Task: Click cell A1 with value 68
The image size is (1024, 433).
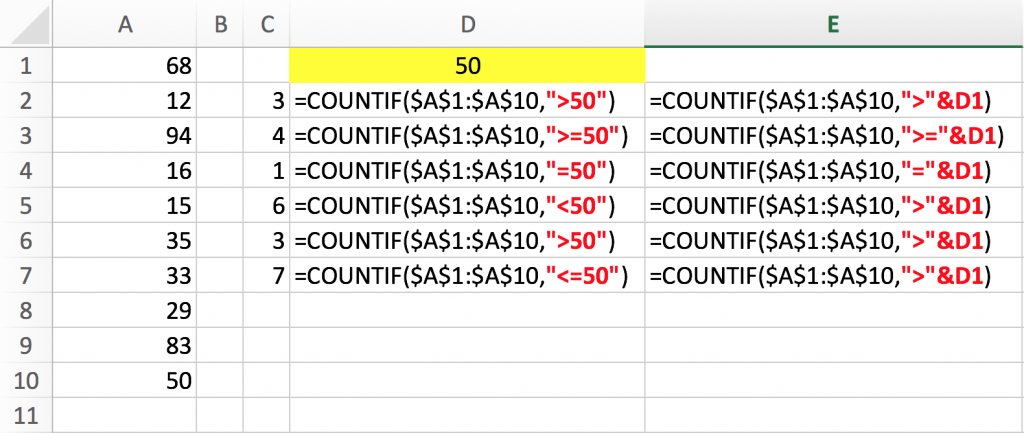Action: coord(124,67)
